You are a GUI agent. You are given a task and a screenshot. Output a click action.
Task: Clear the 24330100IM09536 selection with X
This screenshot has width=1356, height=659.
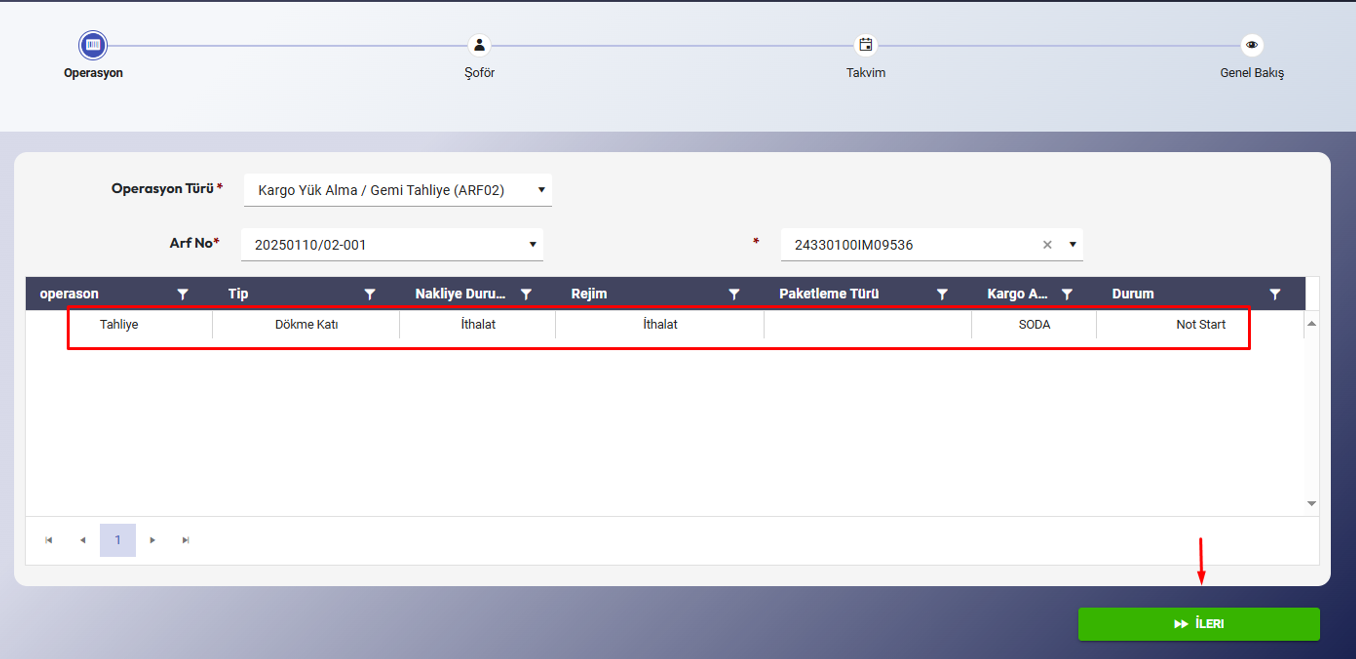(x=1048, y=245)
